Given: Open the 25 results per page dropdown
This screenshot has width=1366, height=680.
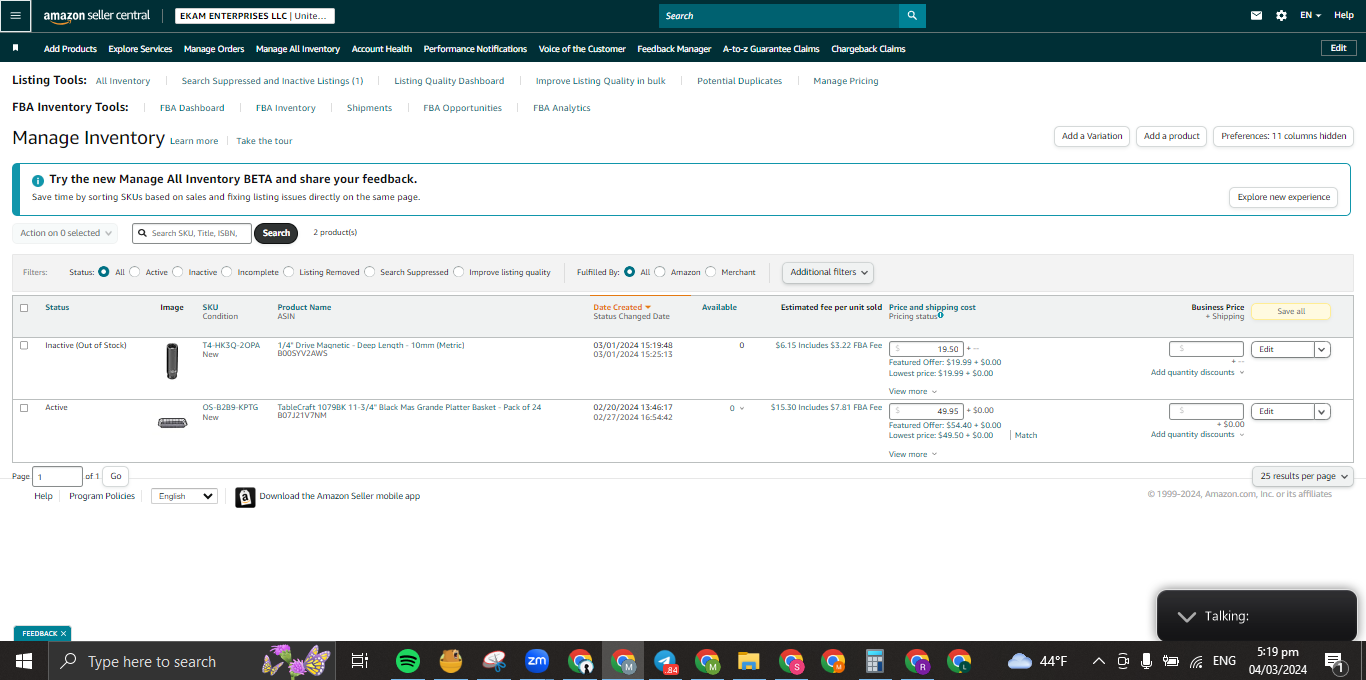Looking at the screenshot, I should point(1302,477).
